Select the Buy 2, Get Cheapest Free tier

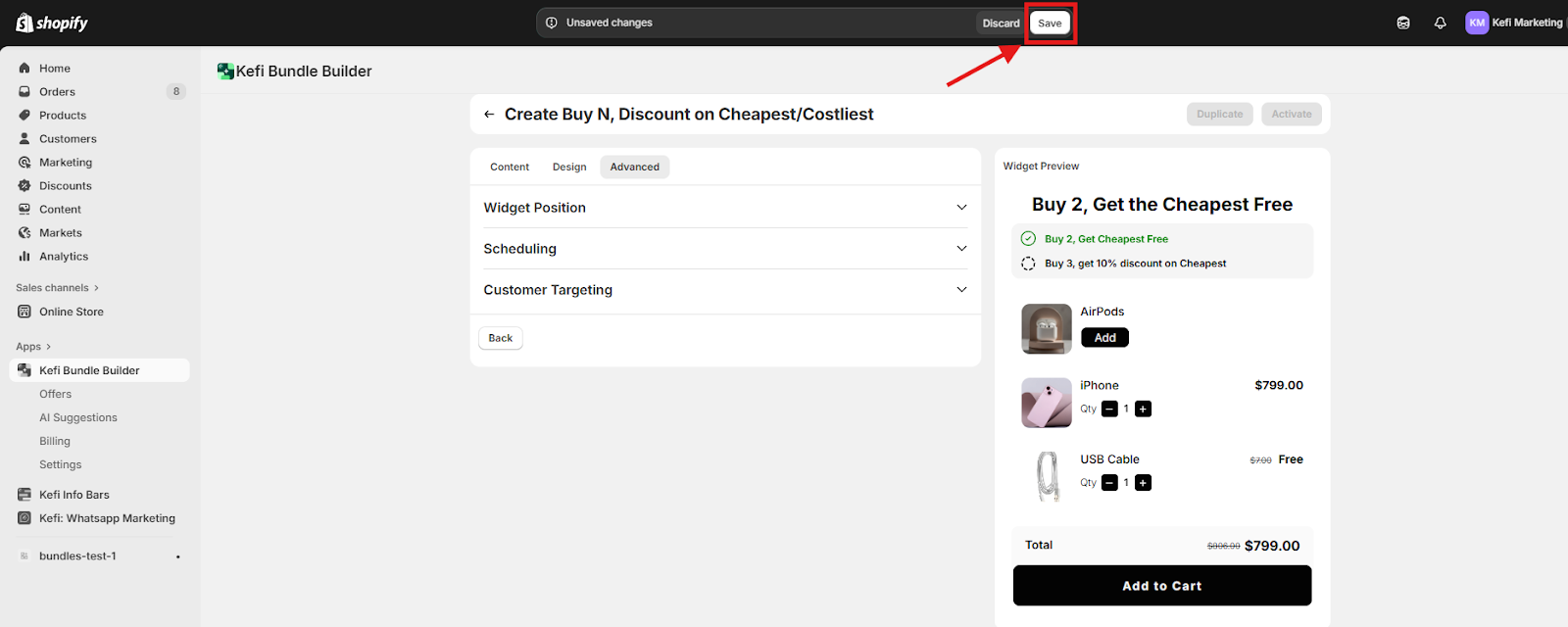[x=1105, y=239]
